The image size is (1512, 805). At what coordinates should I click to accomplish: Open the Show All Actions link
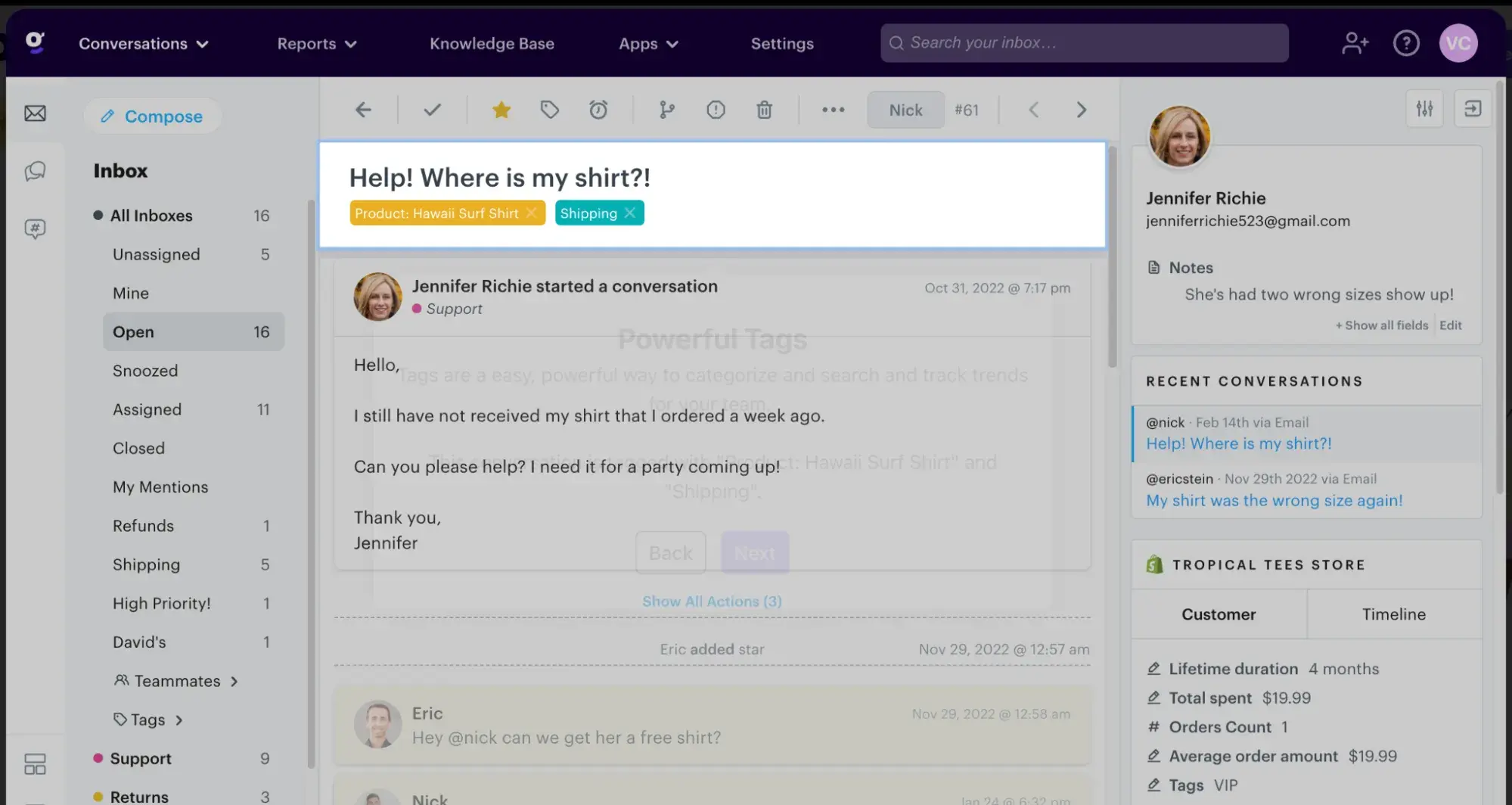click(712, 601)
